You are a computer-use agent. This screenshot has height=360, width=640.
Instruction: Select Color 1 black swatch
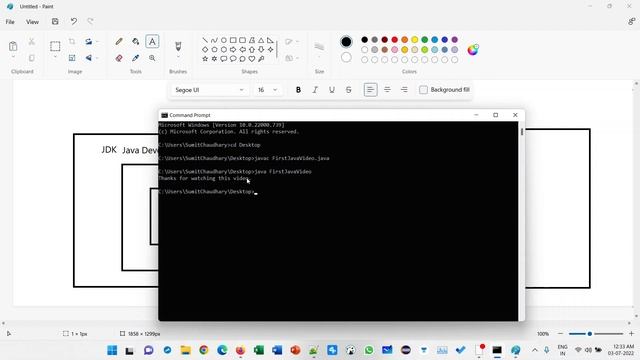pyautogui.click(x=346, y=42)
